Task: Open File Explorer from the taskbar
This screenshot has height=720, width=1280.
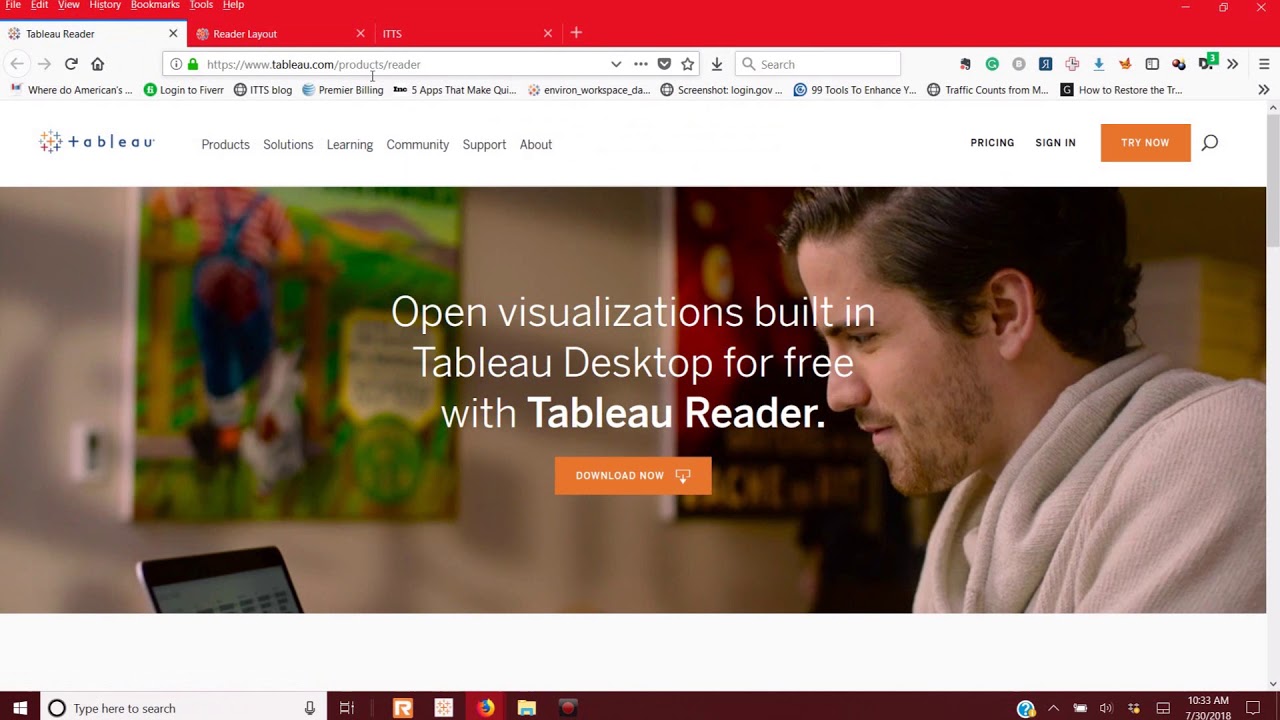Action: coord(526,708)
